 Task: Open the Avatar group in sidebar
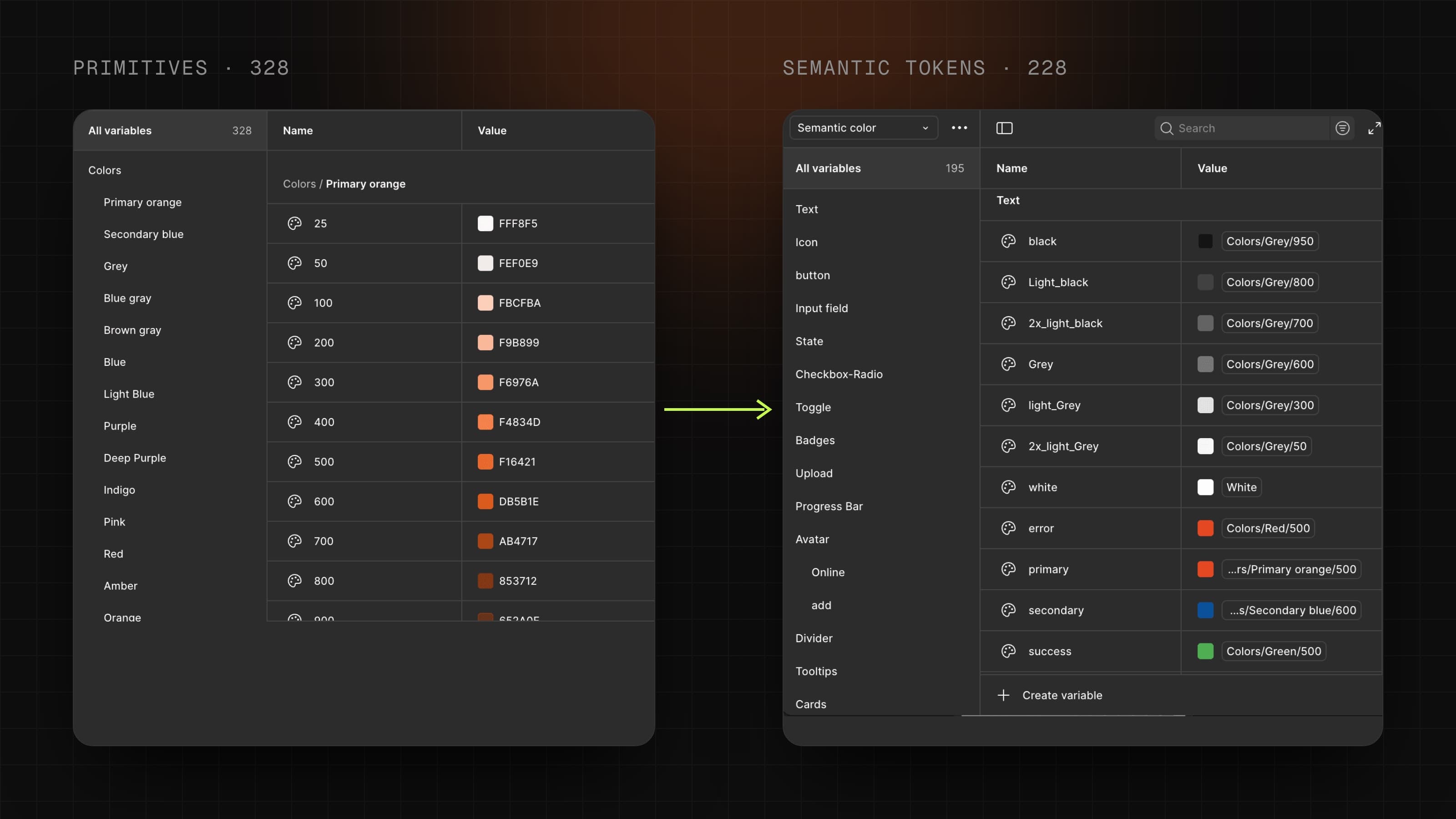click(812, 539)
